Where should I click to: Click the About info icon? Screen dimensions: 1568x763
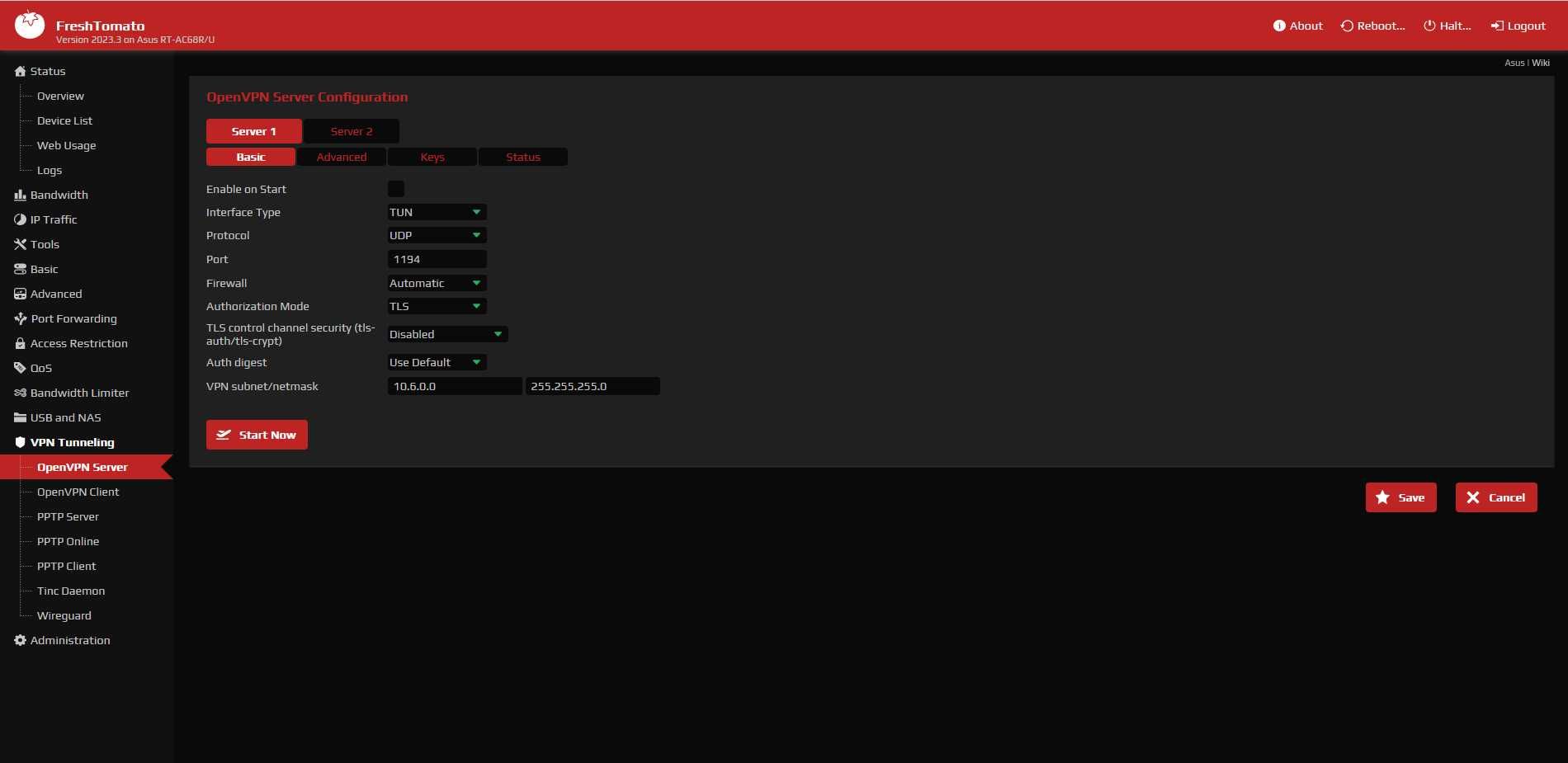[x=1279, y=26]
